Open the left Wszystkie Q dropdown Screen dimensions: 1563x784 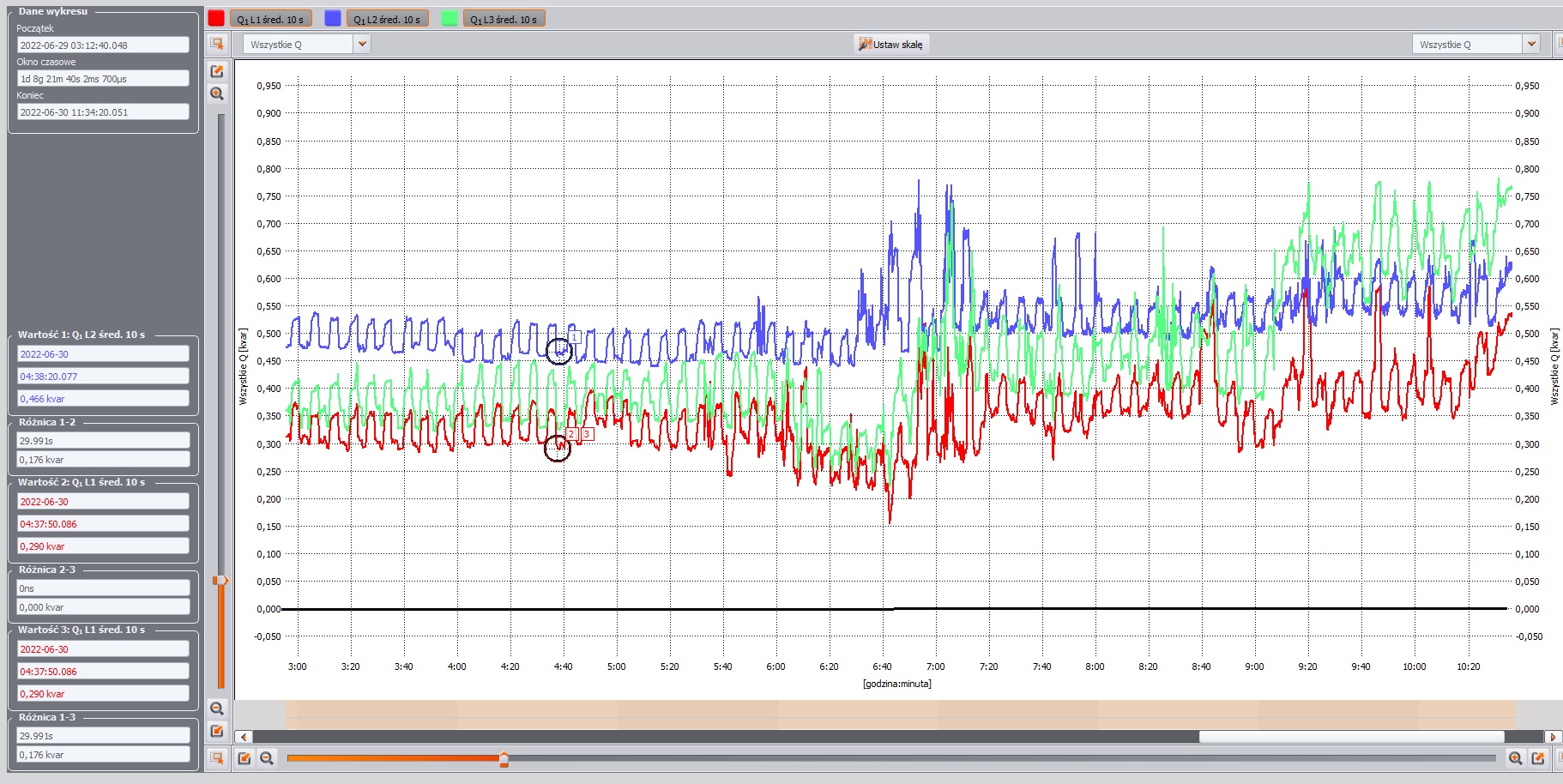tap(362, 44)
